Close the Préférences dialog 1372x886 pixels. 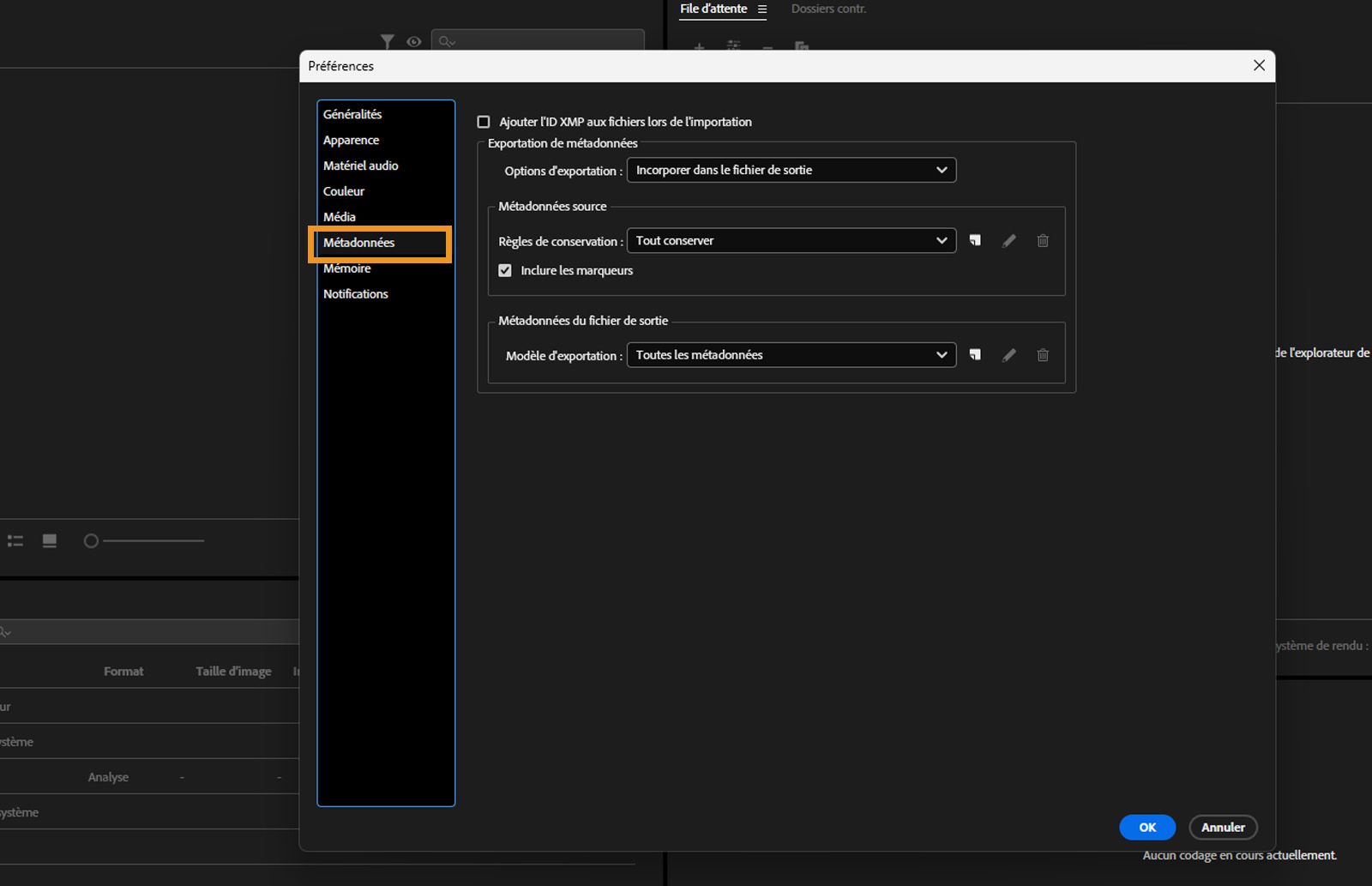click(1259, 65)
